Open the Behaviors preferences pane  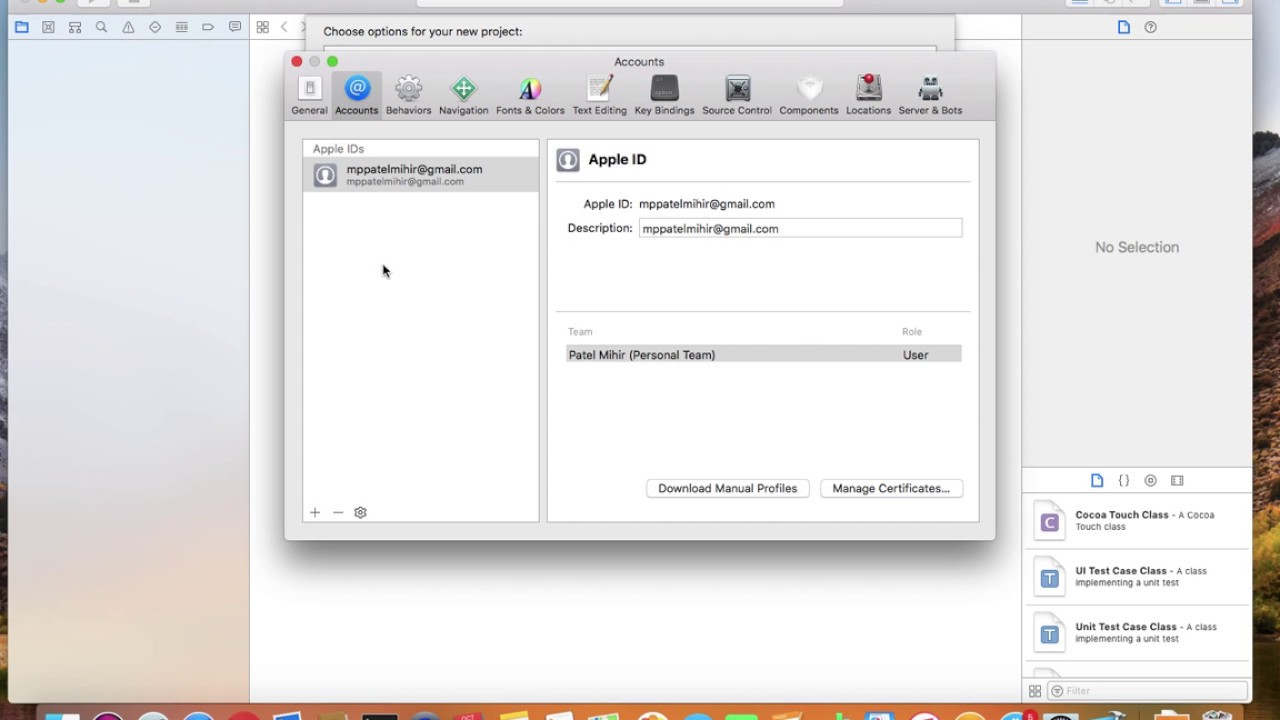408,96
